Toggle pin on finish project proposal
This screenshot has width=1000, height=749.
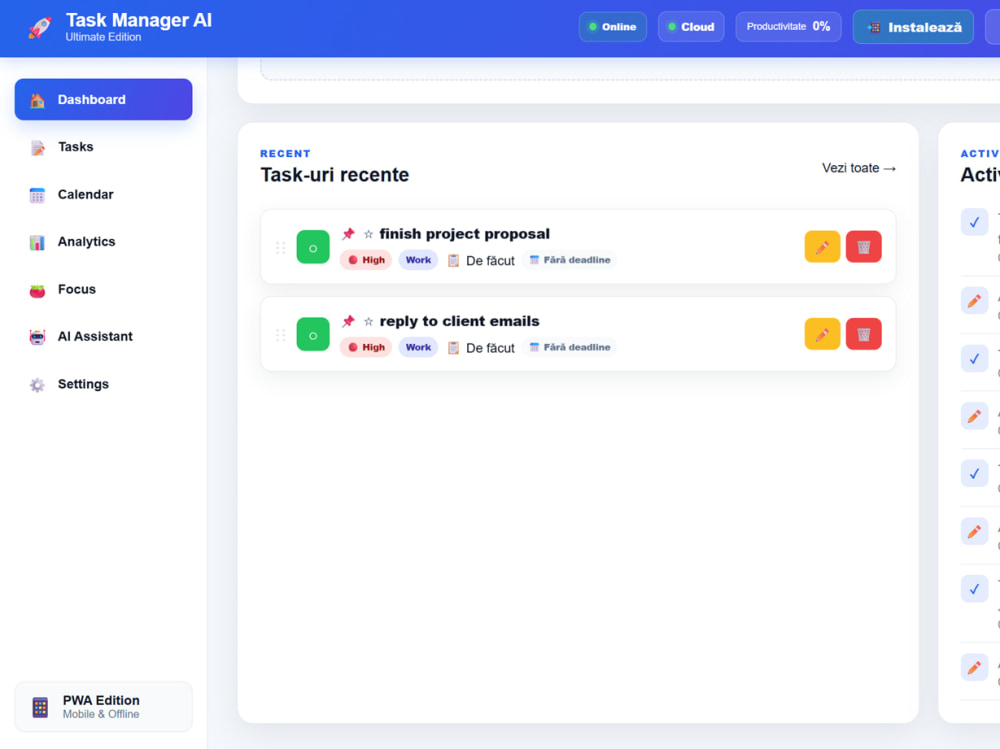tap(348, 234)
